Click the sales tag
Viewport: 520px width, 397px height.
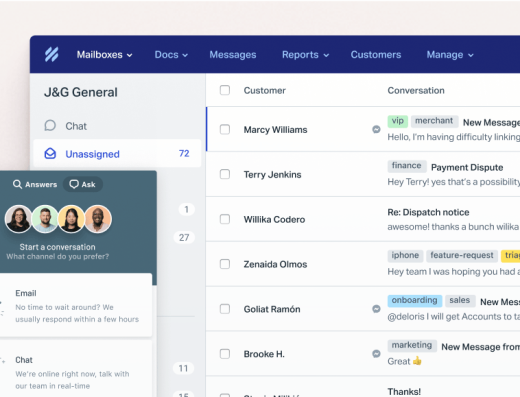(460, 301)
